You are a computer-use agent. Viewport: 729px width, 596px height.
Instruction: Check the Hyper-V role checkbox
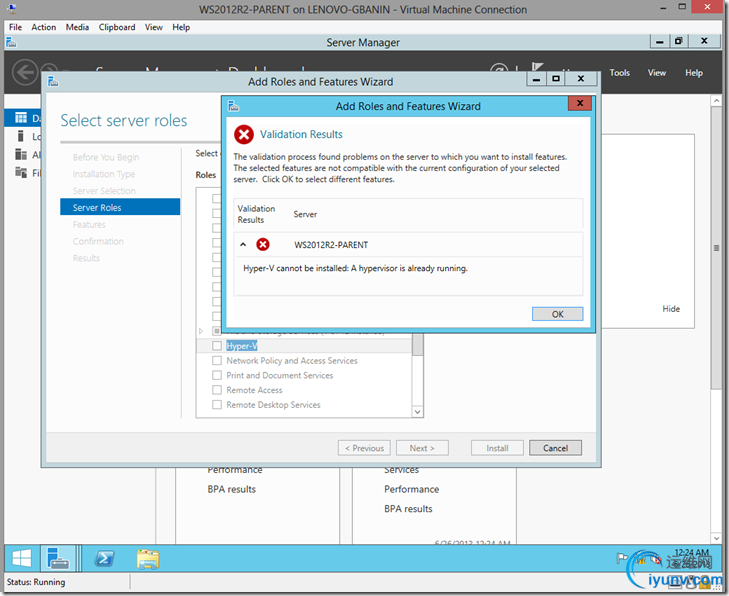(217, 345)
